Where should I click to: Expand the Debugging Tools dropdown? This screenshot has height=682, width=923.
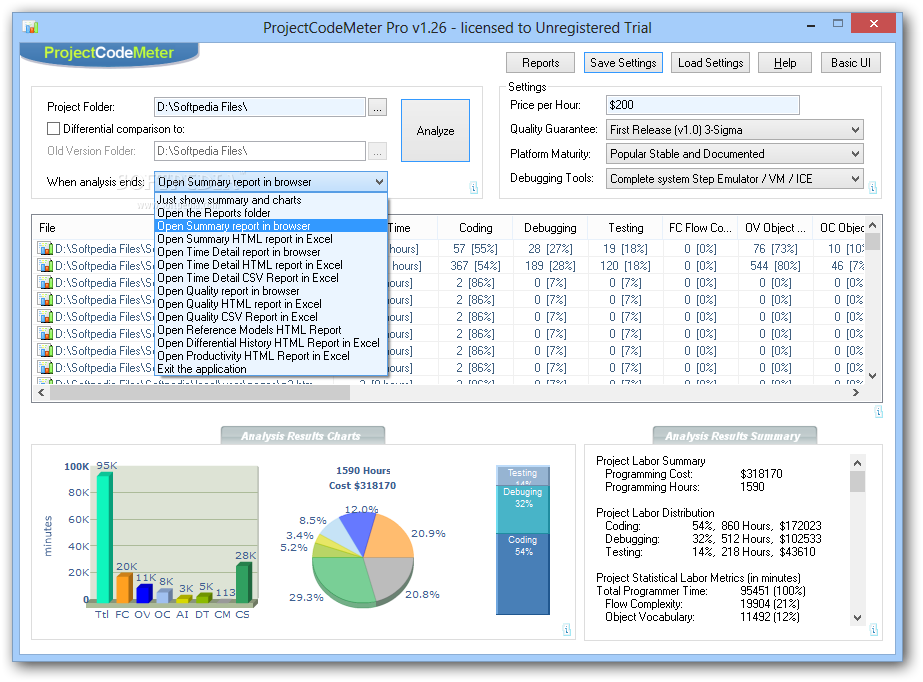pos(855,178)
